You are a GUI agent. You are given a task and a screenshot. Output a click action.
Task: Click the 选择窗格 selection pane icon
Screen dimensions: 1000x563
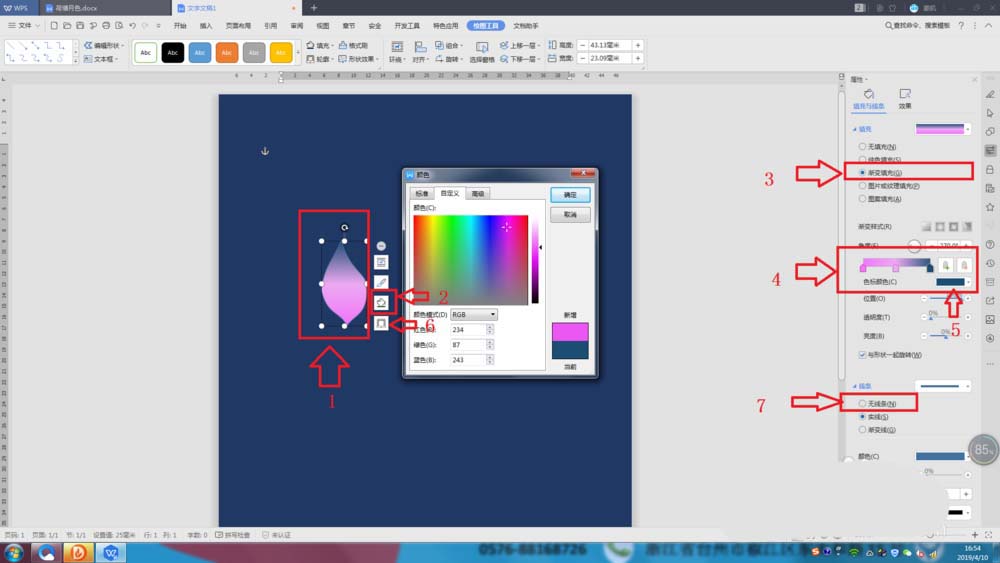[482, 47]
